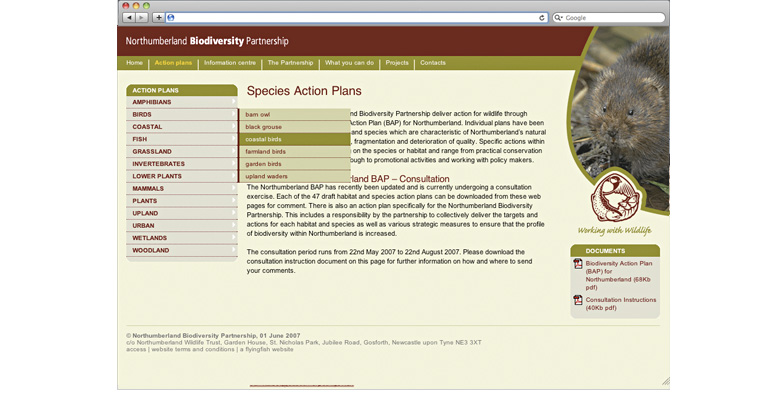Open the Information centre navigation tab
This screenshot has width=780, height=415.
point(230,63)
